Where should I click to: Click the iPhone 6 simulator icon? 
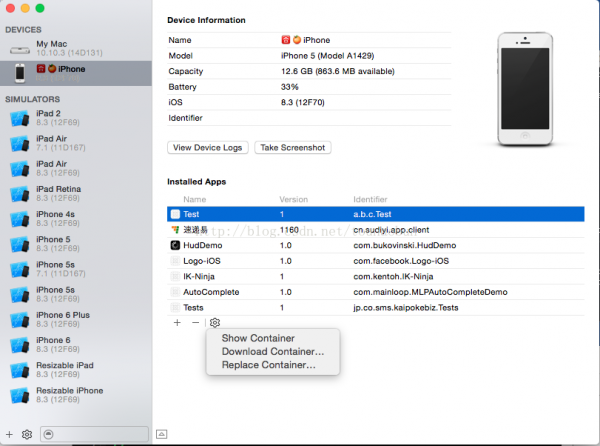point(20,345)
